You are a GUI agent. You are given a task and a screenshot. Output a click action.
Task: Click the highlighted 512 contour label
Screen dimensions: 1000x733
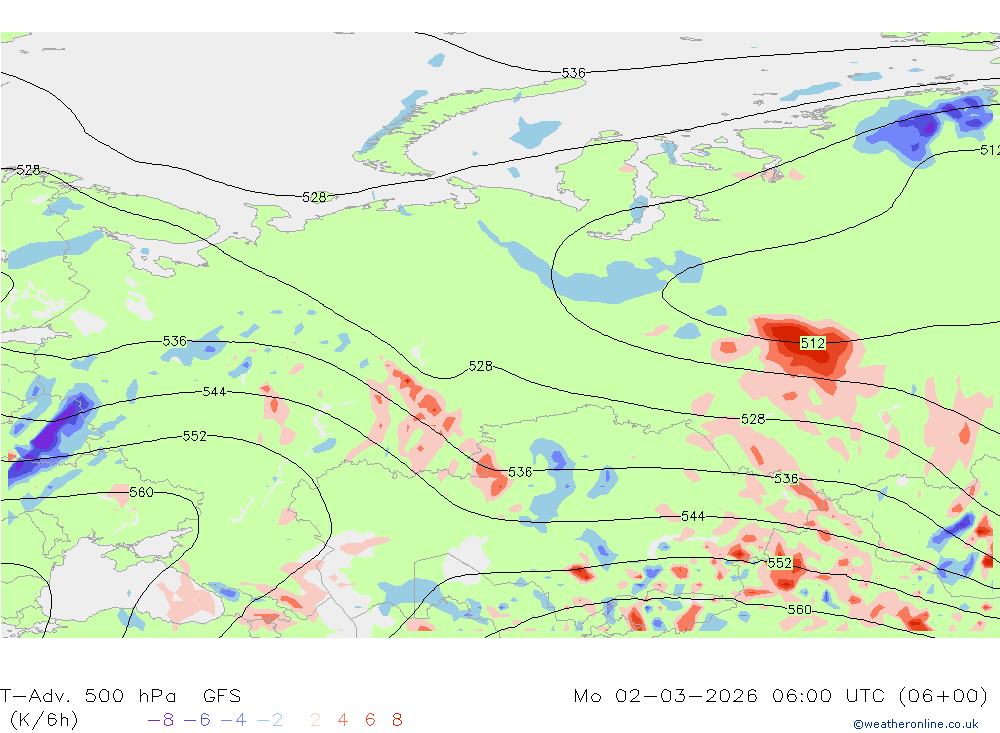coord(812,343)
